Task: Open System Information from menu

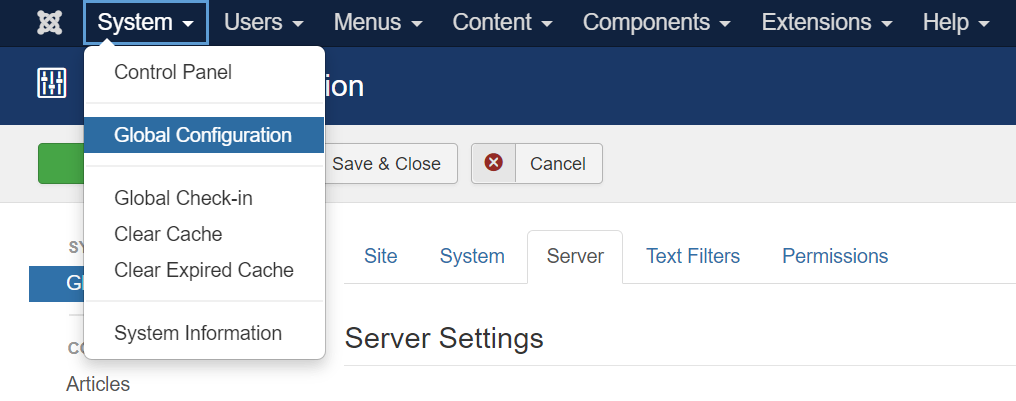Action: [x=198, y=333]
